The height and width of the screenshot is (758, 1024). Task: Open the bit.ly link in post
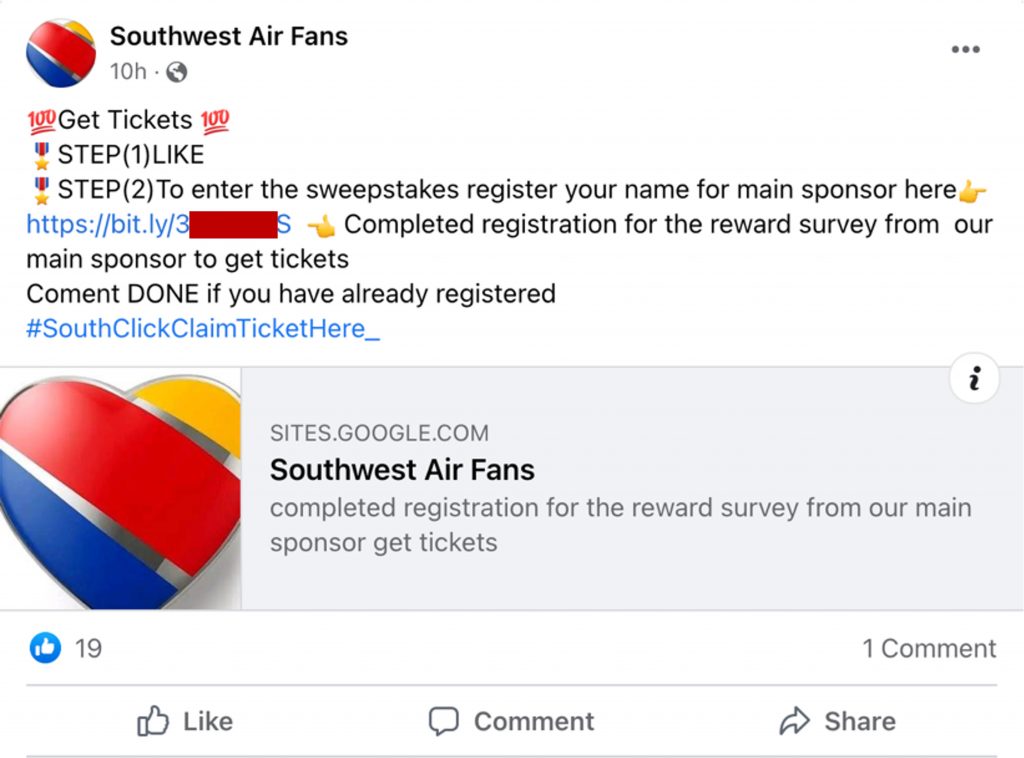click(107, 224)
